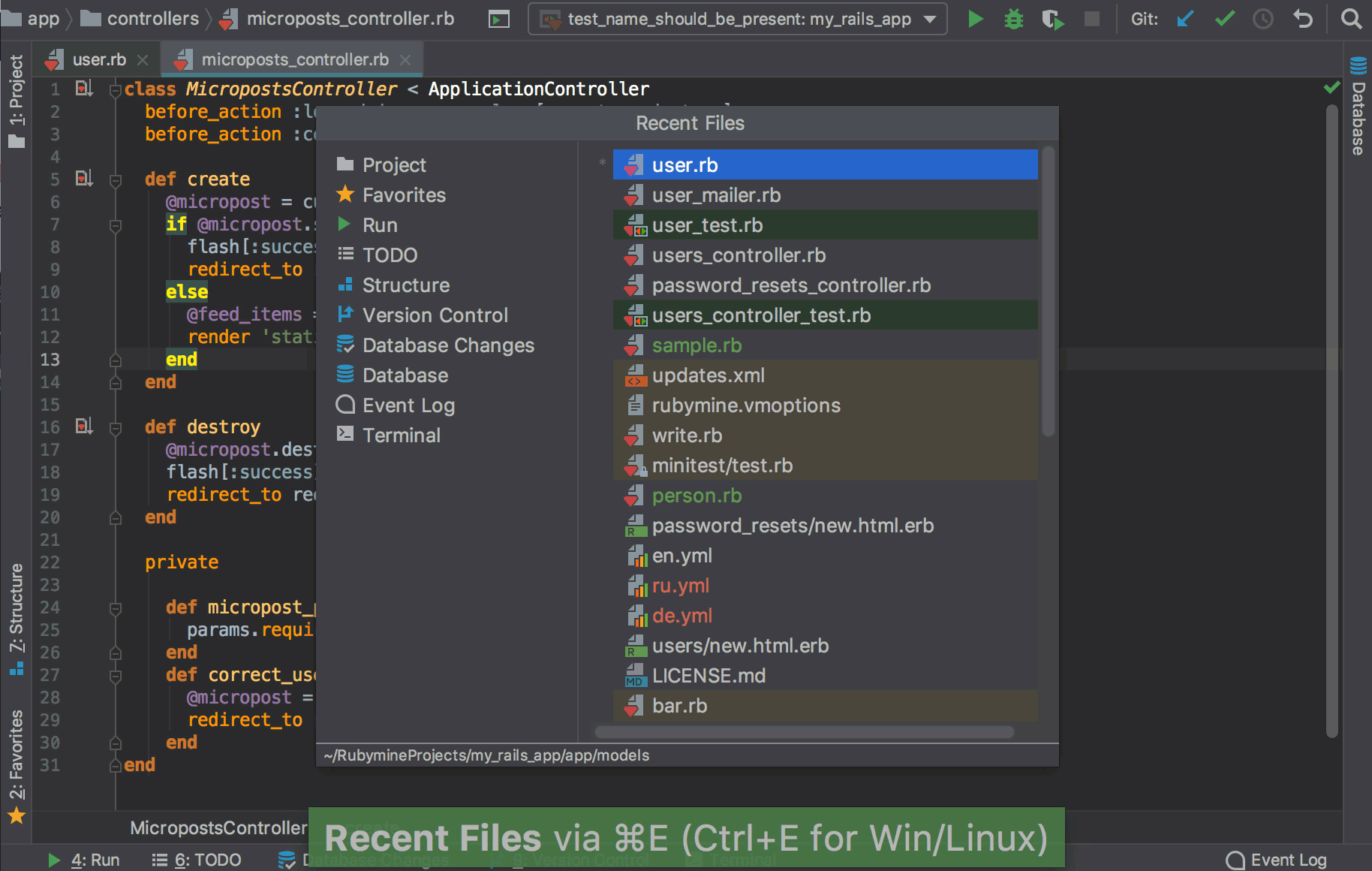Open Event Log in the status bar
Image resolution: width=1372 pixels, height=871 pixels.
tap(1277, 860)
